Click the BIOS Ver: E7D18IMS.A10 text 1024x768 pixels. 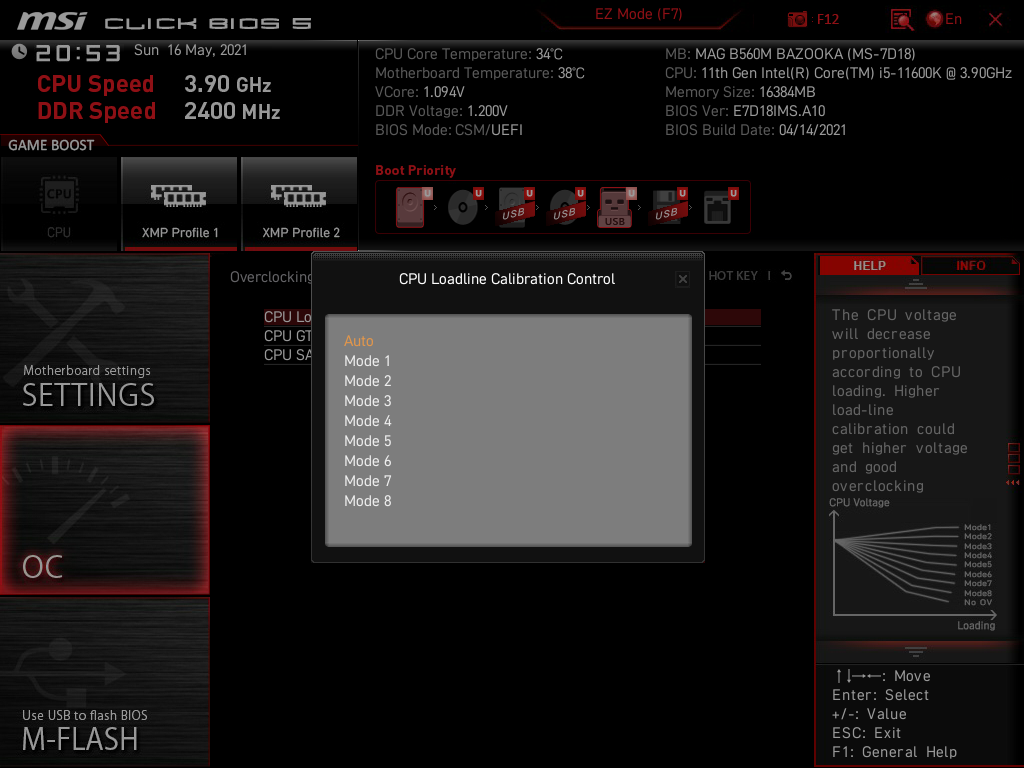pyautogui.click(x=745, y=111)
